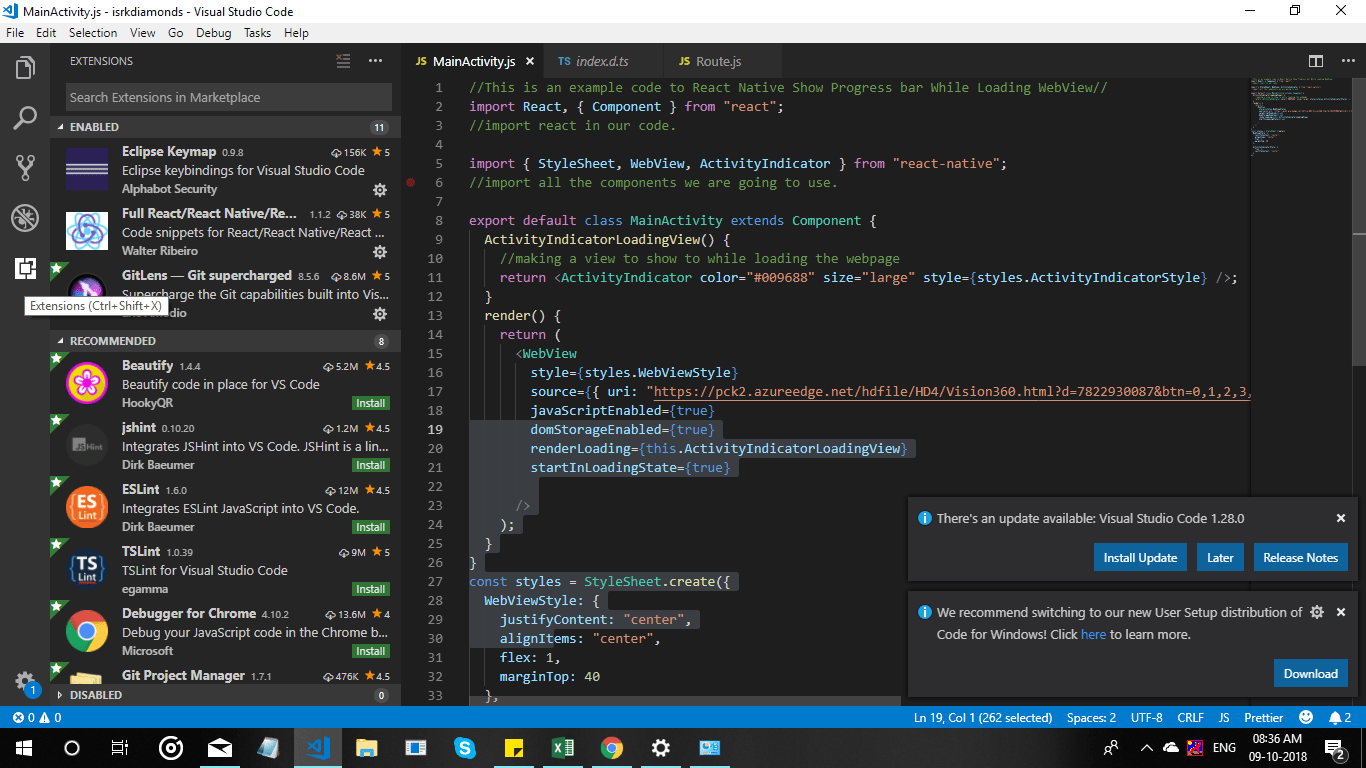This screenshot has height=768, width=1366.
Task: Open the GitLens extension settings gear
Action: 380,314
